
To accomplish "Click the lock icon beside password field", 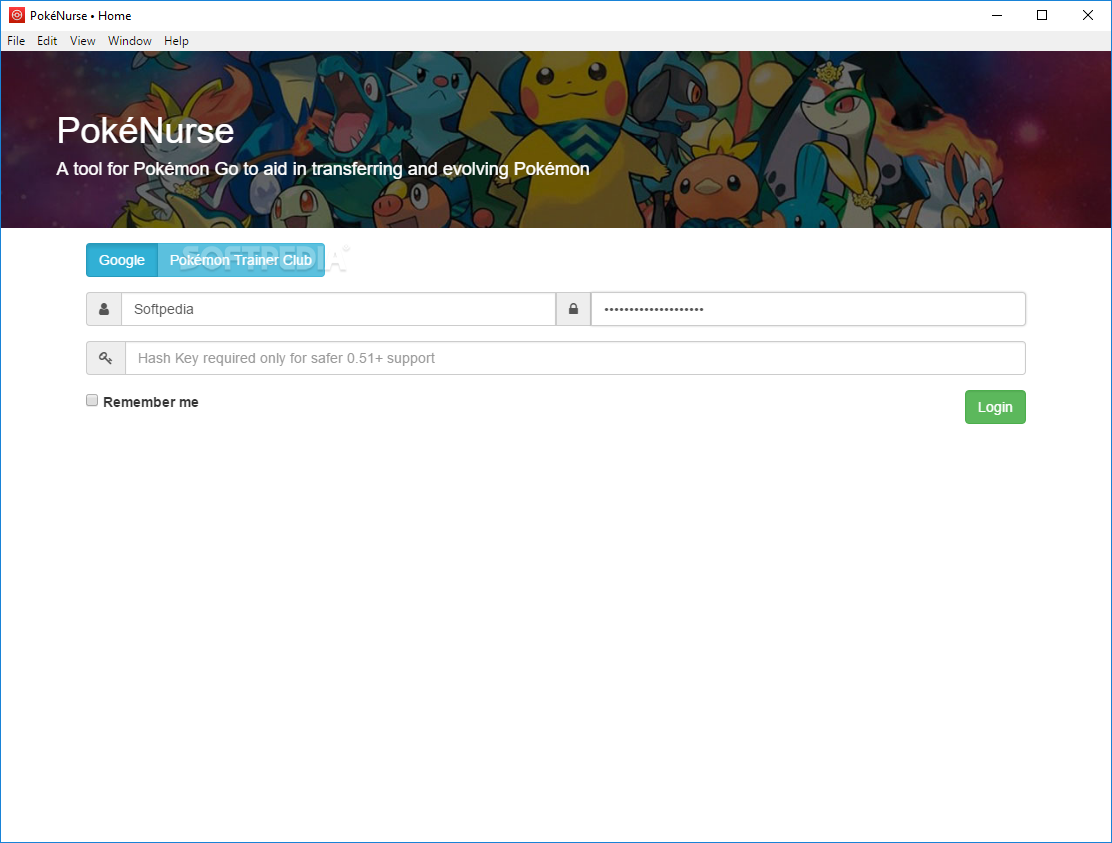I will (x=573, y=309).
